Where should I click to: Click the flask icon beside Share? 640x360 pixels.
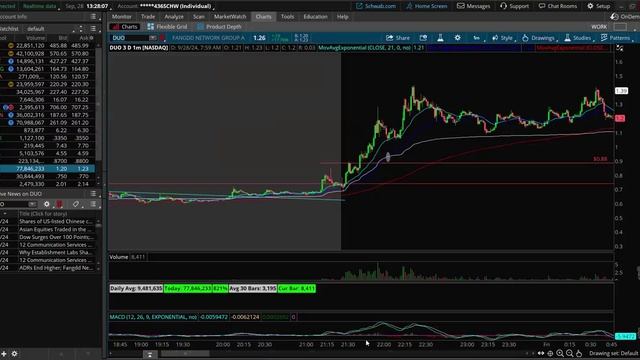tap(440, 38)
